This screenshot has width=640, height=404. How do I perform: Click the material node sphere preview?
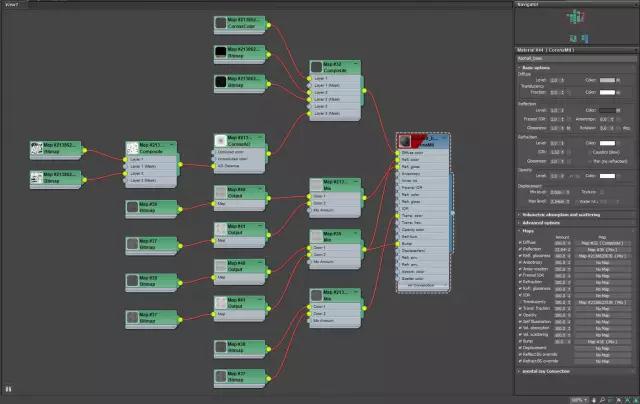(x=404, y=141)
